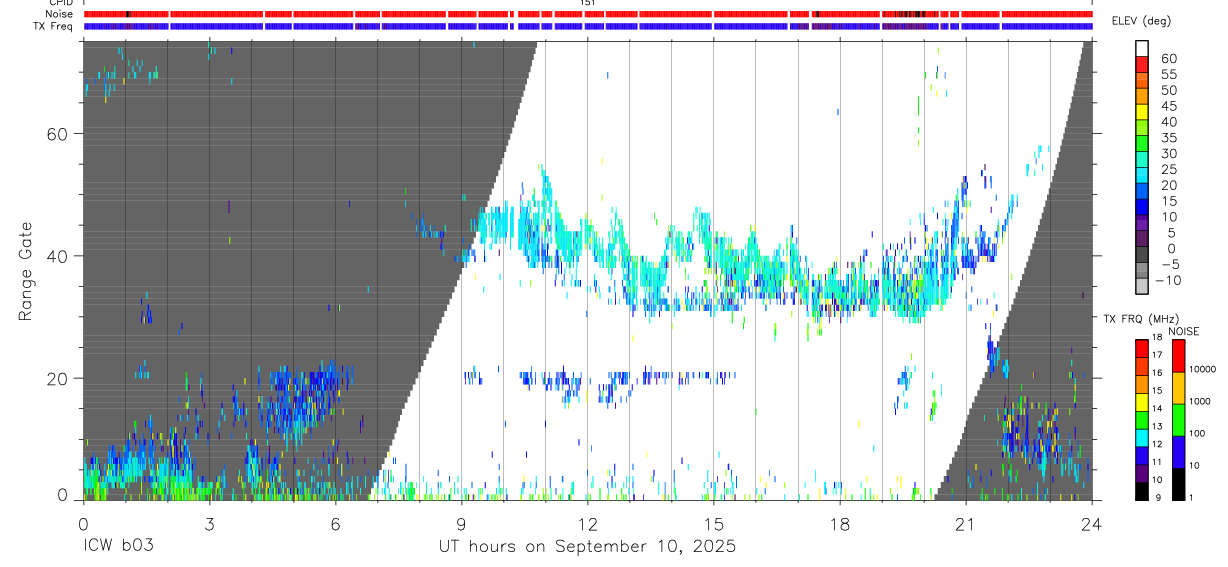
Task: Click the 6 tick on the UT hours axis
Action: 335,523
